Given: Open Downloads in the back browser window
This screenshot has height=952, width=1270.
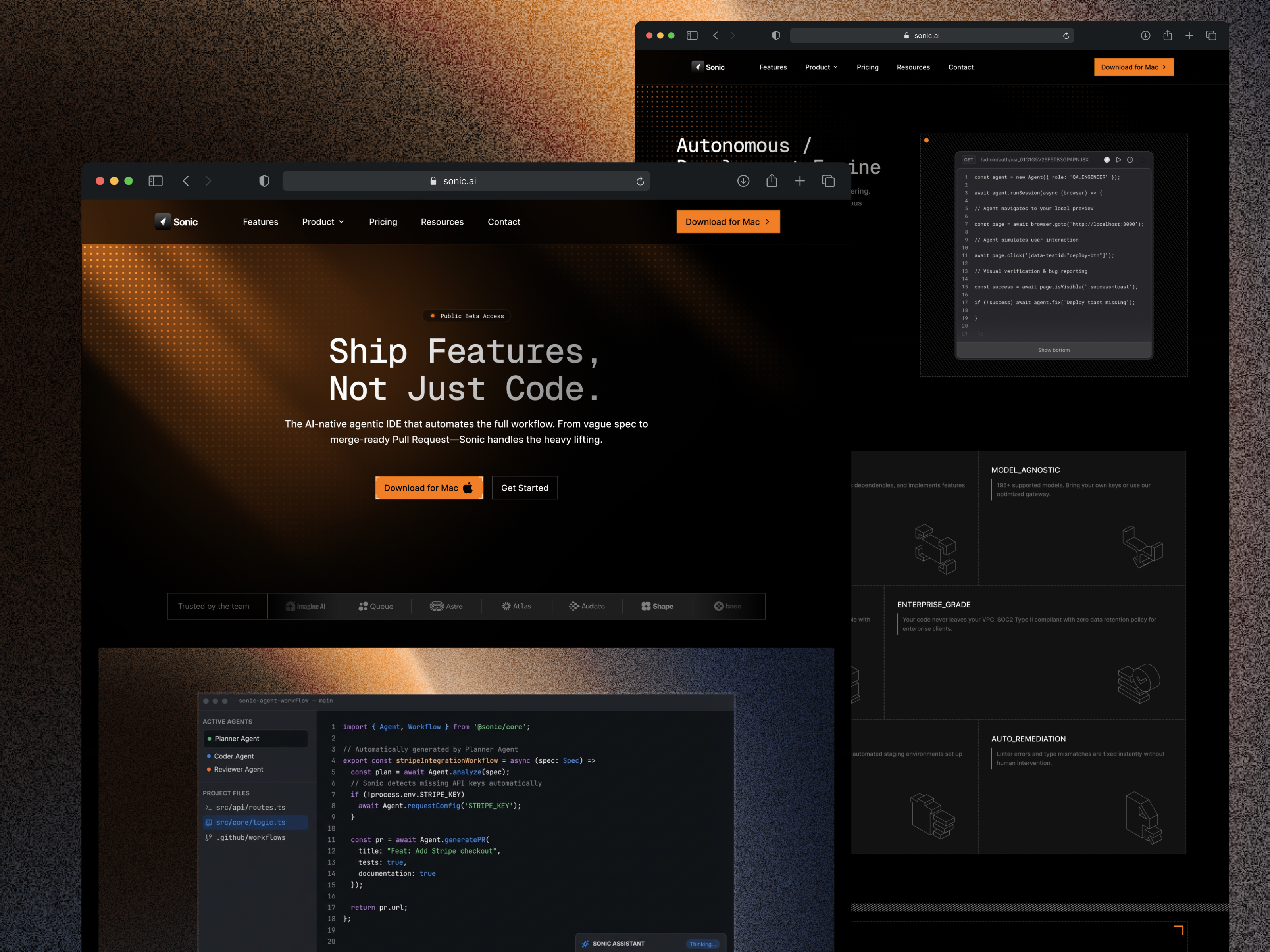Looking at the screenshot, I should 1145,36.
